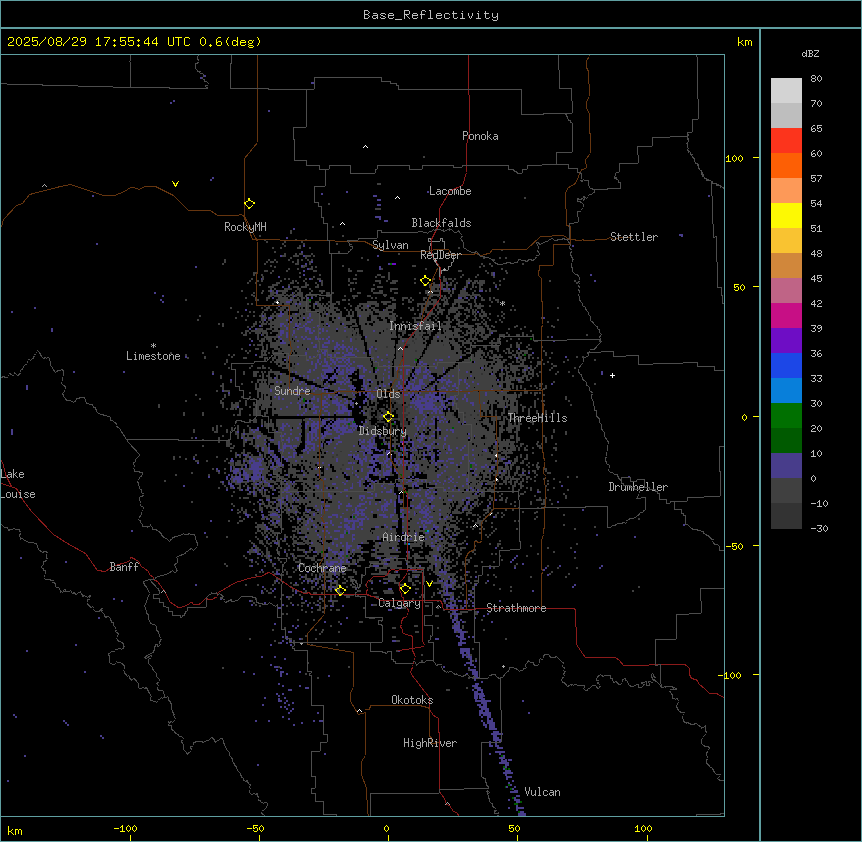This screenshot has width=862, height=842.
Task: Click the HighRiver town label
Action: [430, 743]
